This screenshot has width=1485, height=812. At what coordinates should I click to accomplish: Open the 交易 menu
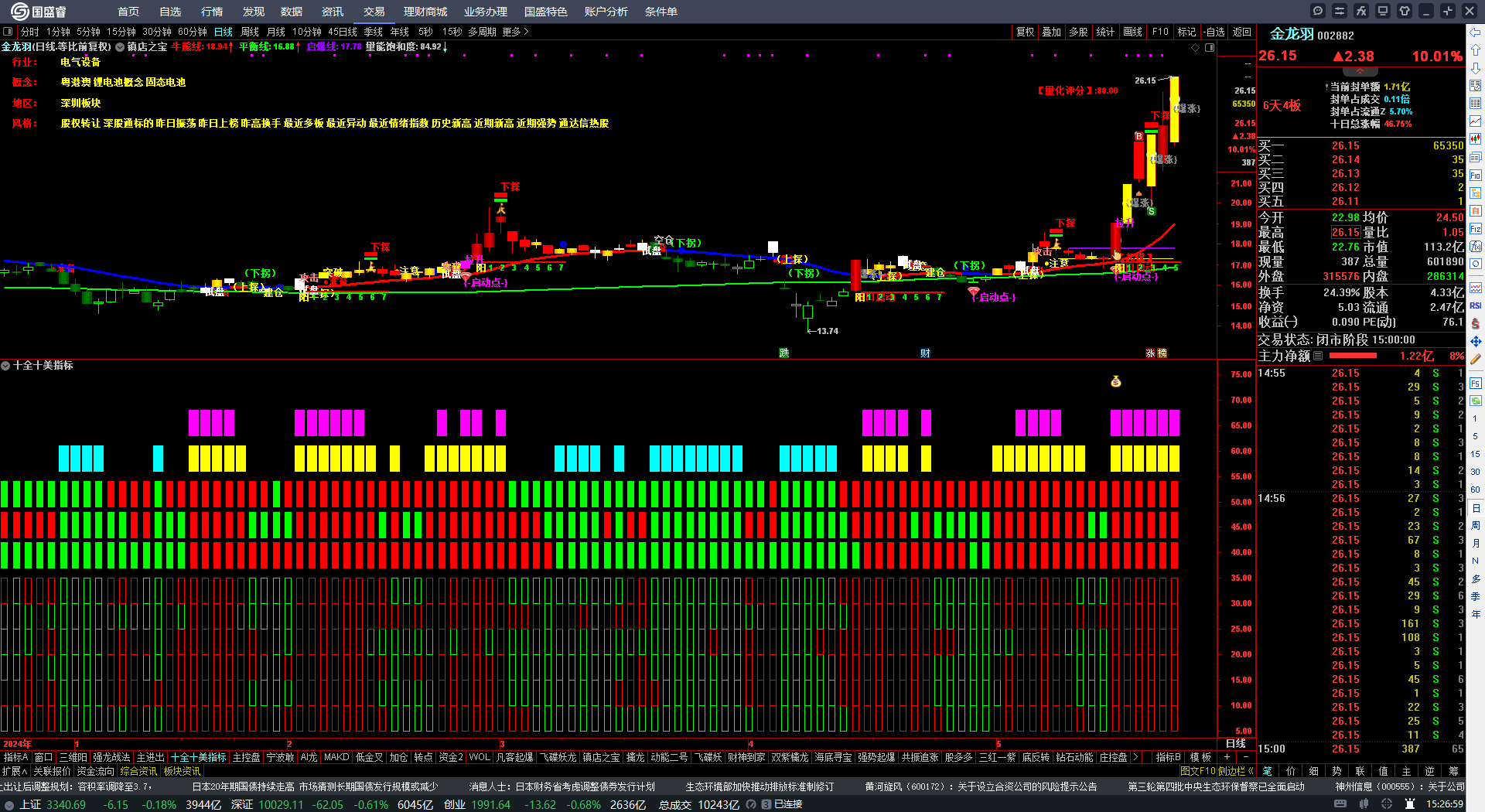pos(374,12)
